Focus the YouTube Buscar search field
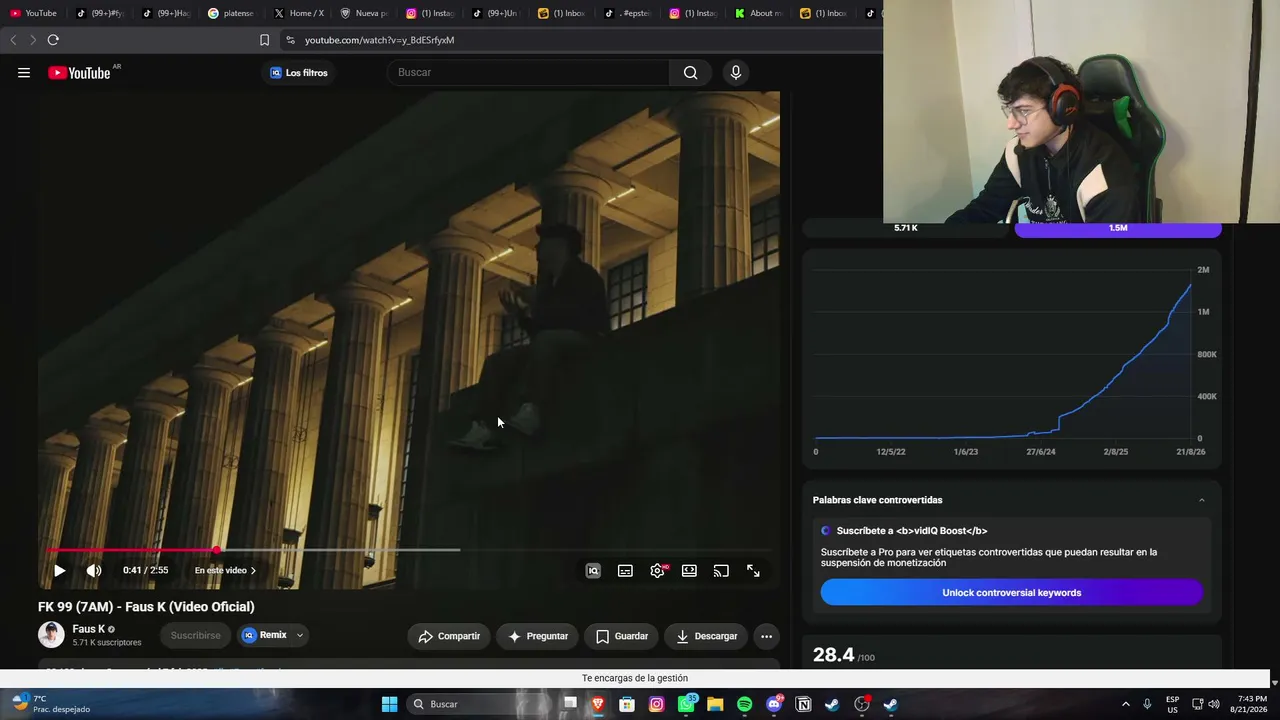 pos(527,72)
